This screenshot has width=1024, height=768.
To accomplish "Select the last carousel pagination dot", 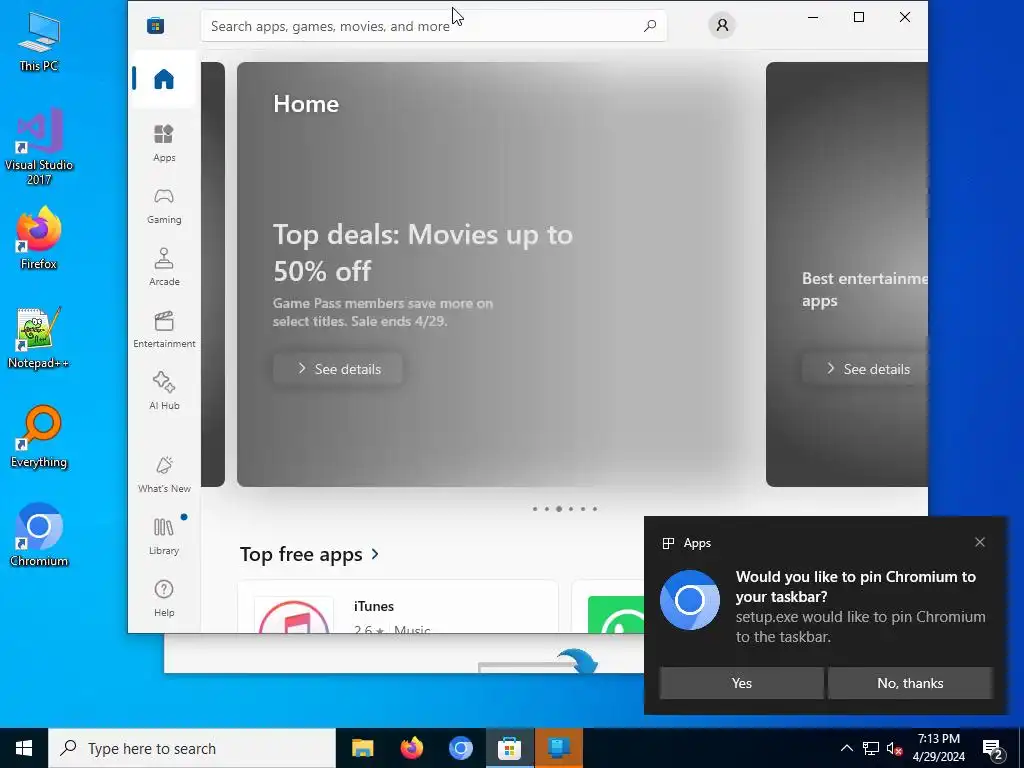I will 594,509.
